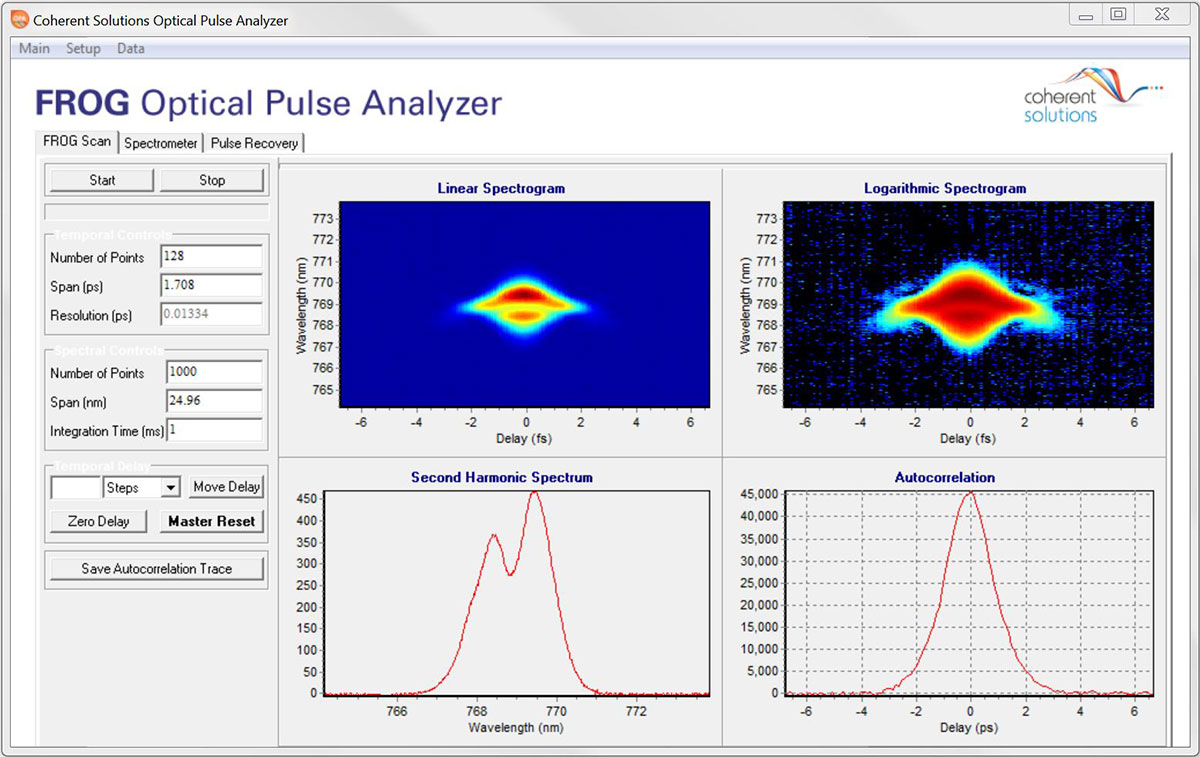Click the 'Span (nm)' label
The image size is (1200, 757).
click(x=79, y=402)
